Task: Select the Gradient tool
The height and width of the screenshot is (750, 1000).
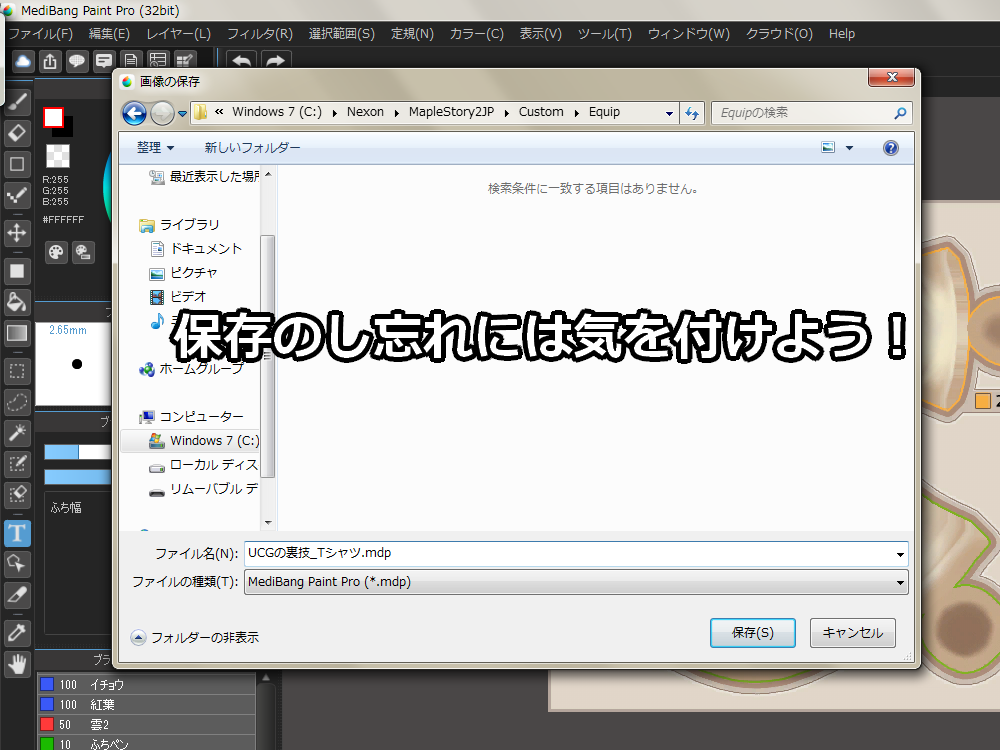Action: (x=17, y=333)
